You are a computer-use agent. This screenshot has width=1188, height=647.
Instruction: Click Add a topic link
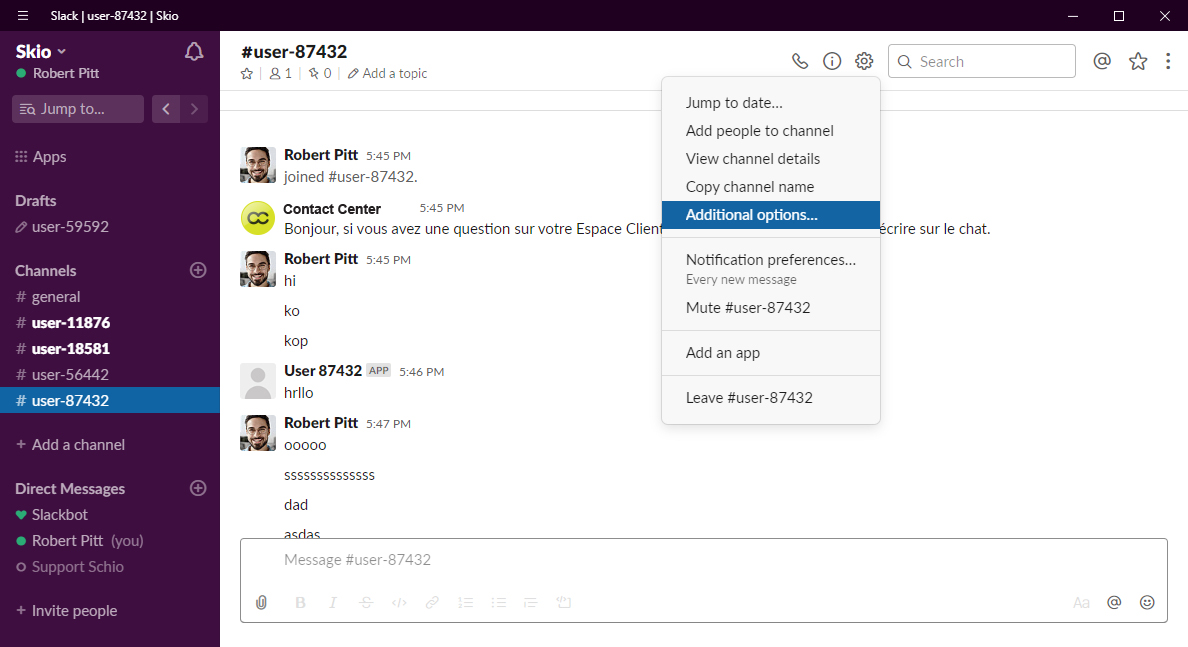click(x=387, y=73)
